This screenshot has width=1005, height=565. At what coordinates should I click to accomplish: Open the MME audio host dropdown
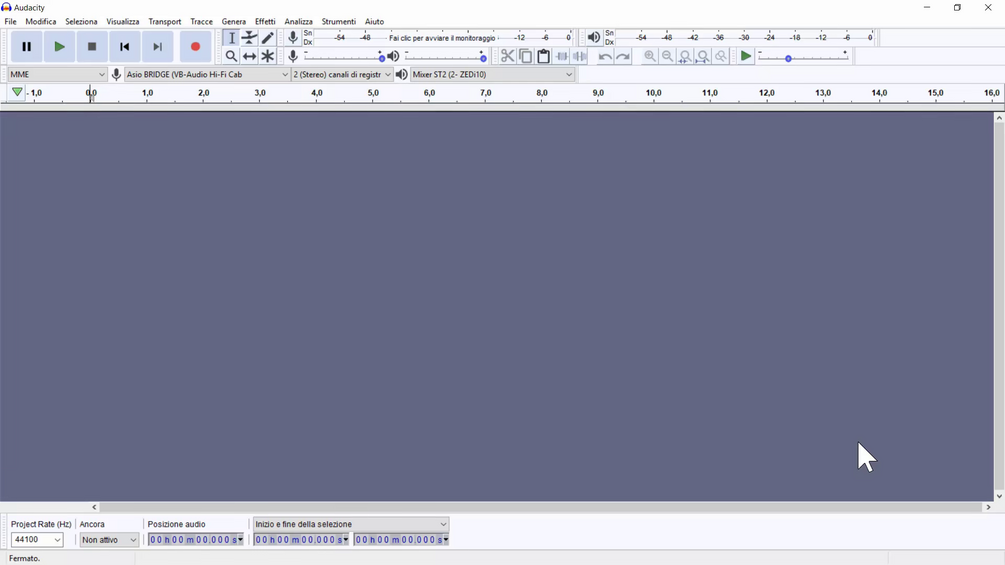click(x=57, y=74)
